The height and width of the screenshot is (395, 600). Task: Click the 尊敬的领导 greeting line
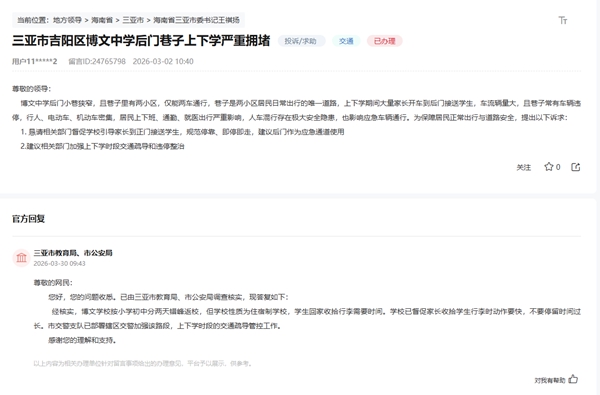pyautogui.click(x=31, y=89)
